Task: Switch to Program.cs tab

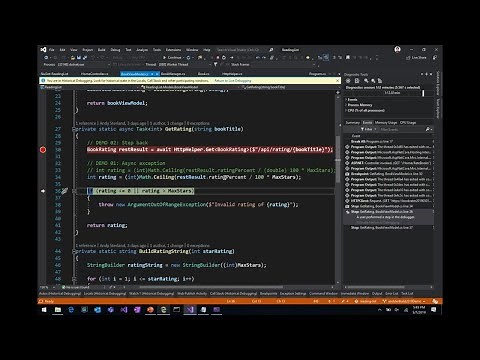Action: (x=317, y=74)
